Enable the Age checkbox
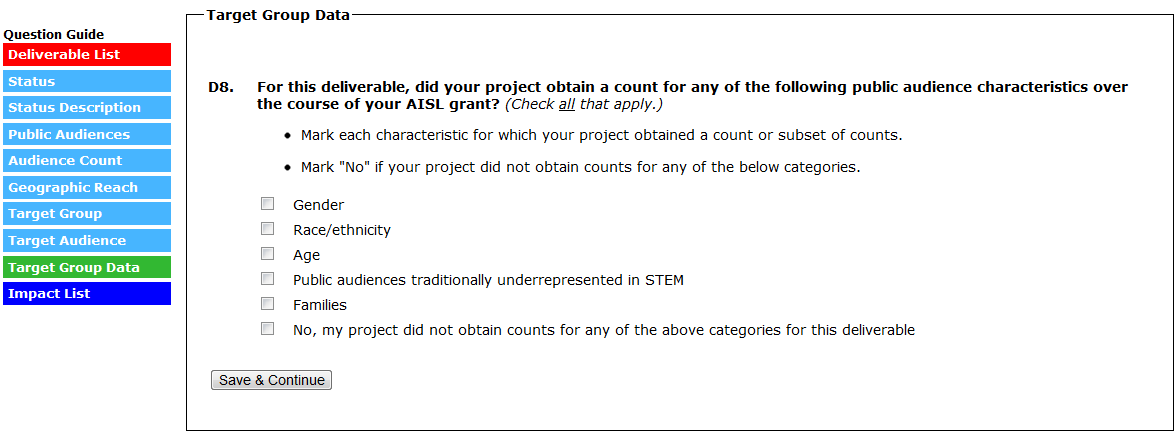 coord(267,254)
